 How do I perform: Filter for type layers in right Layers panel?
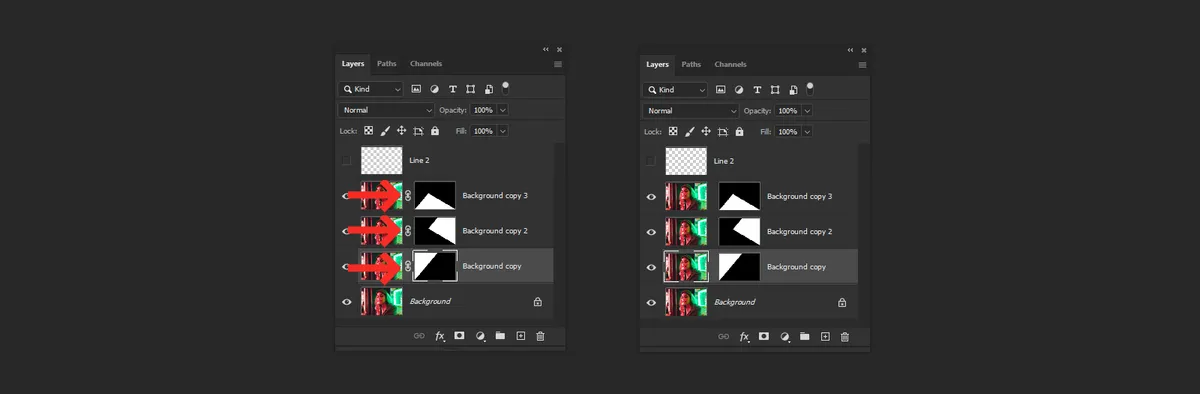click(x=757, y=89)
